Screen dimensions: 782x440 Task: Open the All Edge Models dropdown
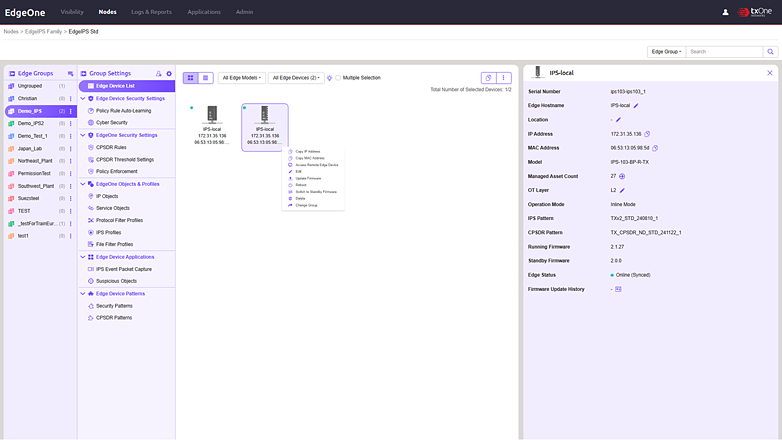(x=241, y=78)
